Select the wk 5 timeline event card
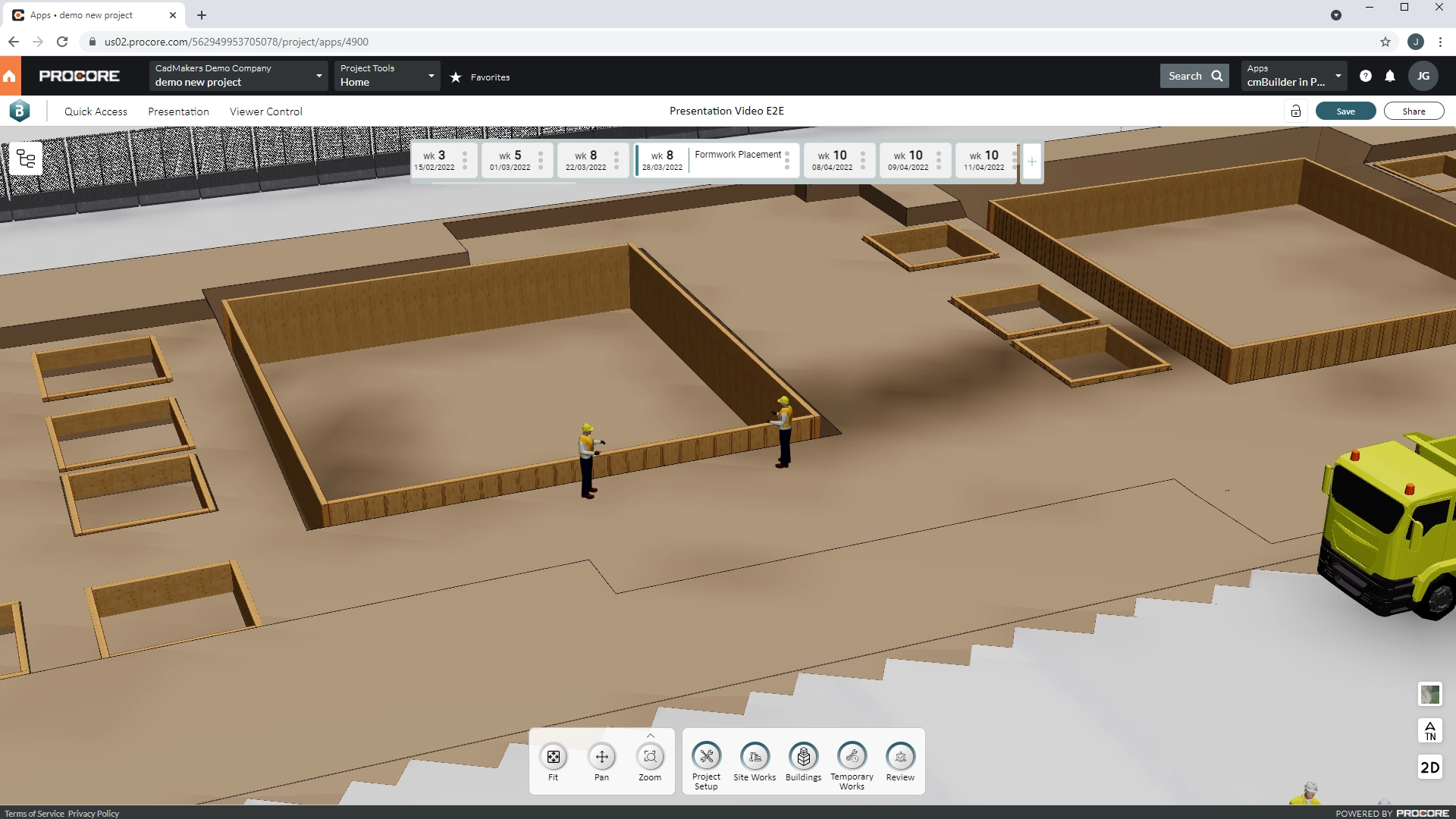 point(513,160)
